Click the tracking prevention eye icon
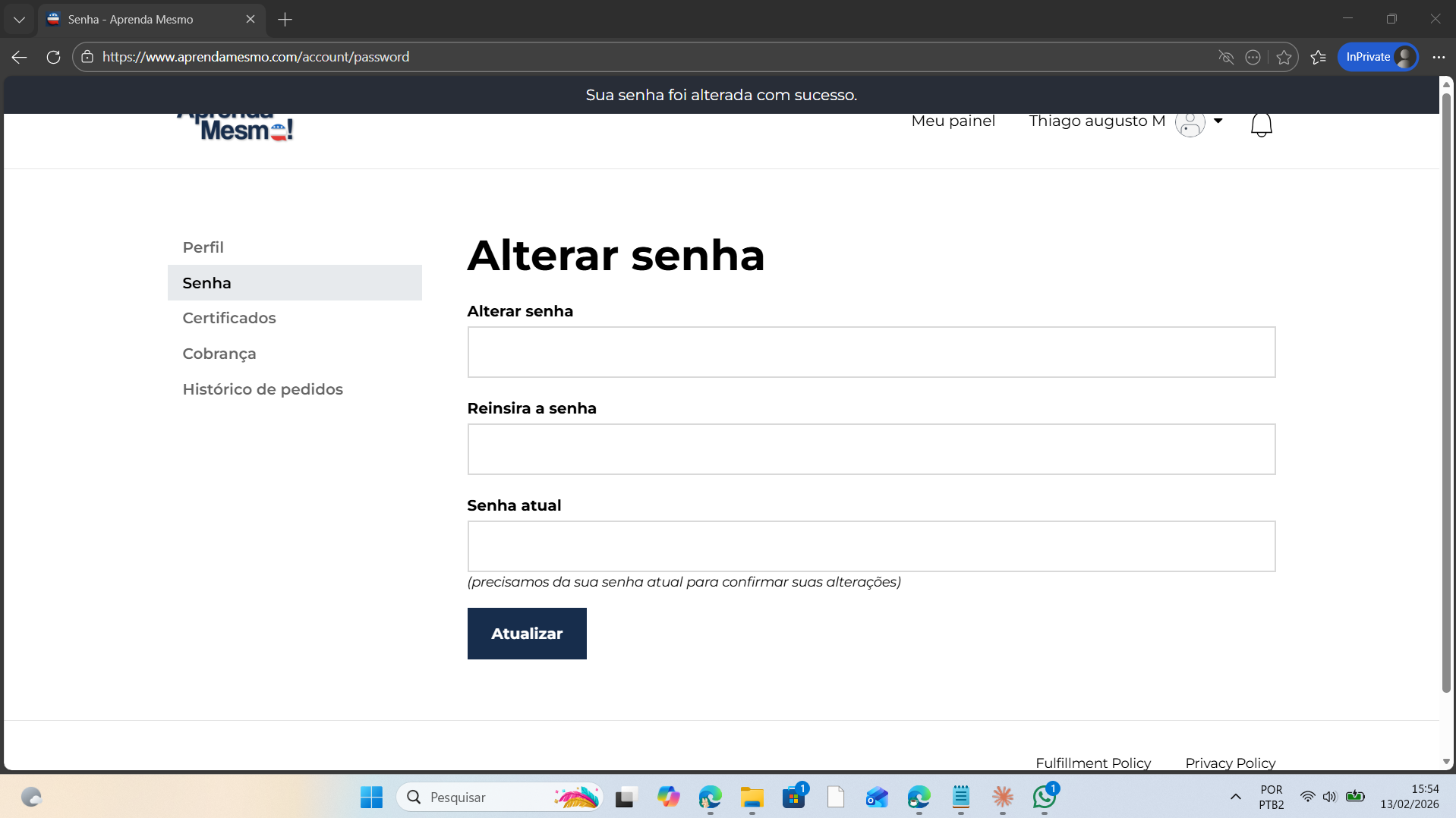The width and height of the screenshot is (1456, 818). tap(1225, 57)
